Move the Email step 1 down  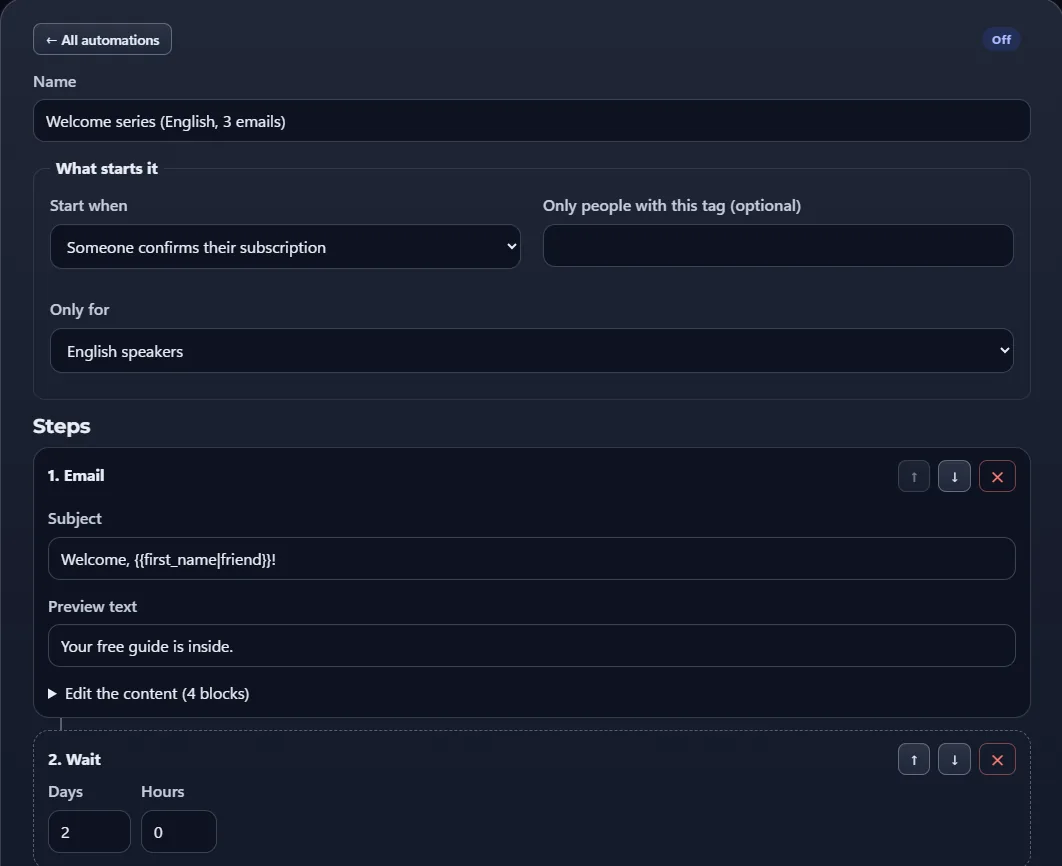[x=954, y=476]
